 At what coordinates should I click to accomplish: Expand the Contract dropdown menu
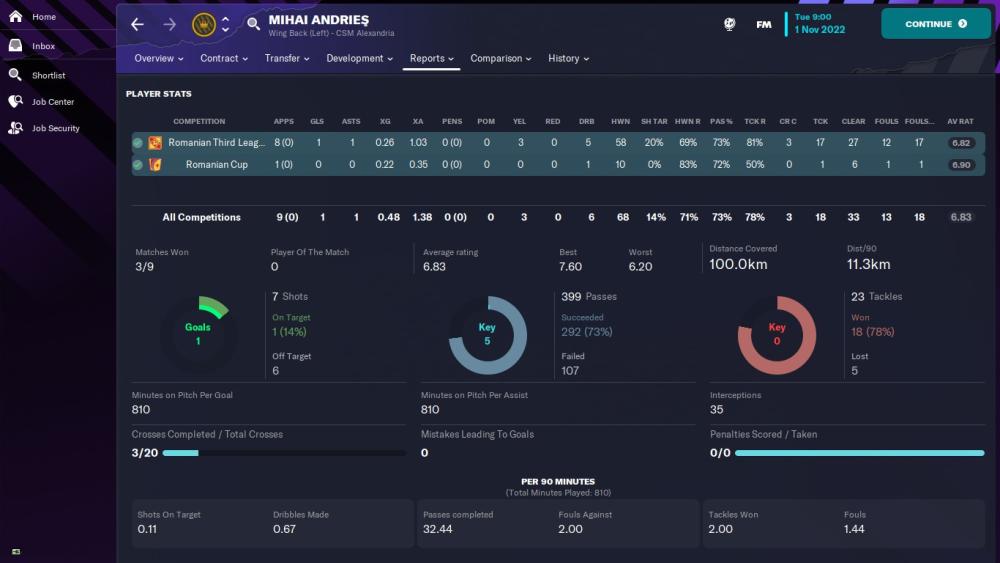point(224,58)
